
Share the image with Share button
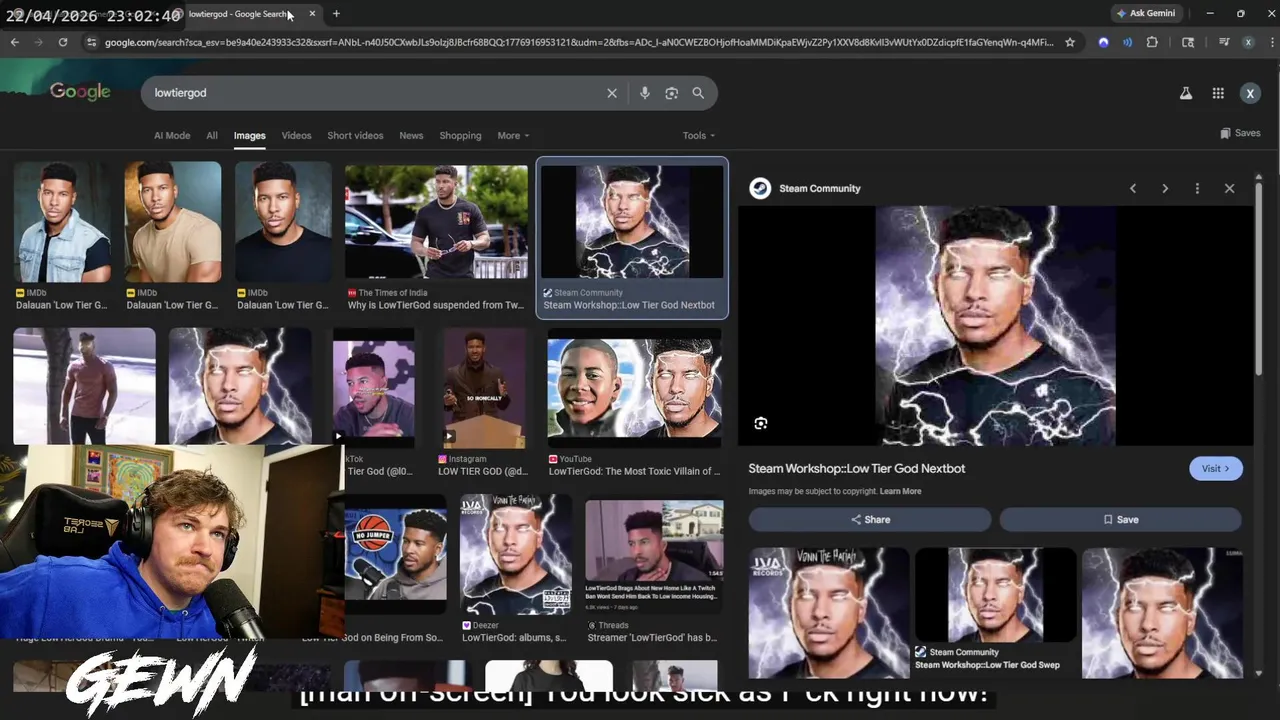click(870, 519)
